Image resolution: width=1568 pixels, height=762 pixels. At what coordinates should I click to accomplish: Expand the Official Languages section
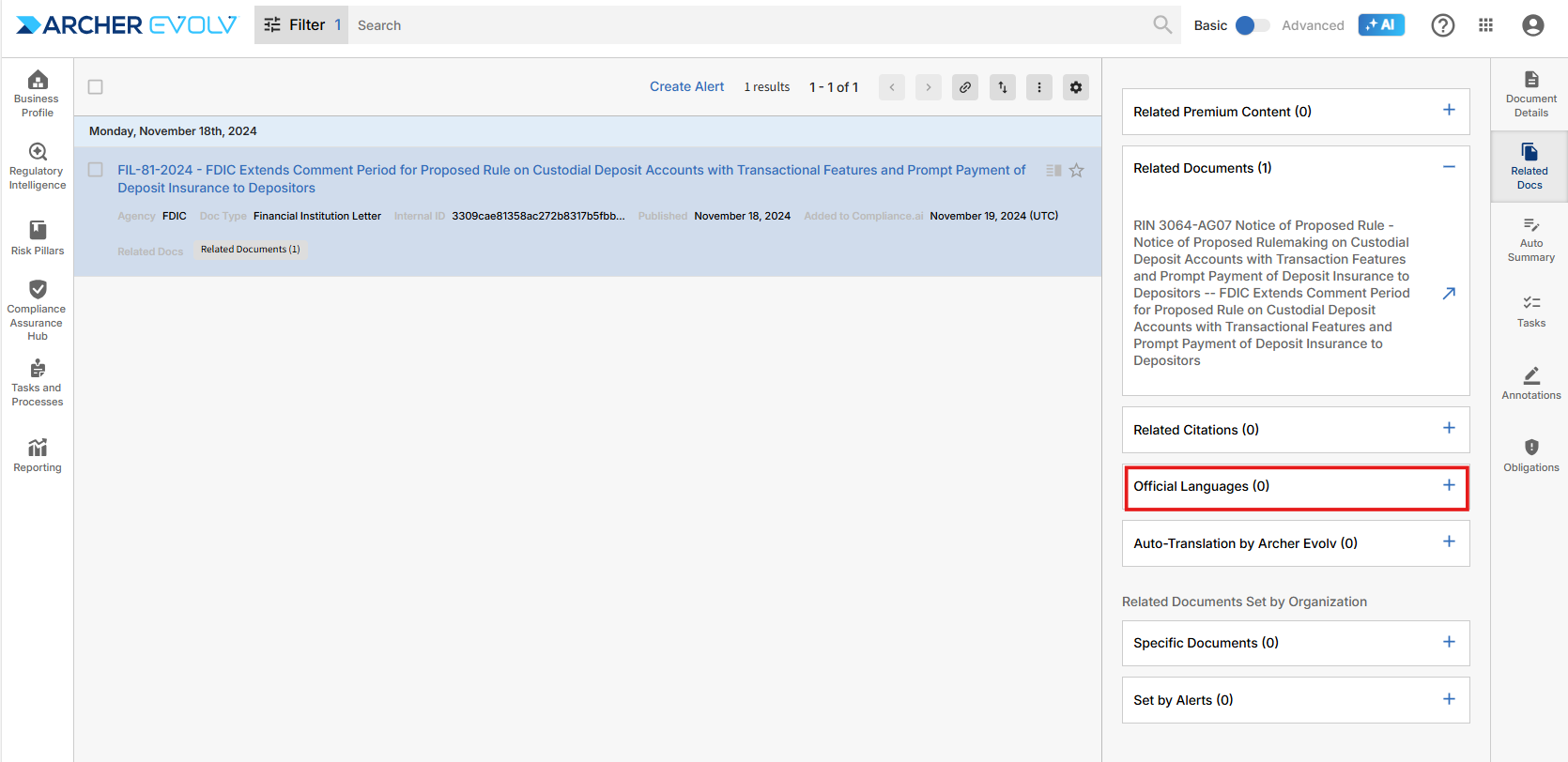click(x=1448, y=485)
